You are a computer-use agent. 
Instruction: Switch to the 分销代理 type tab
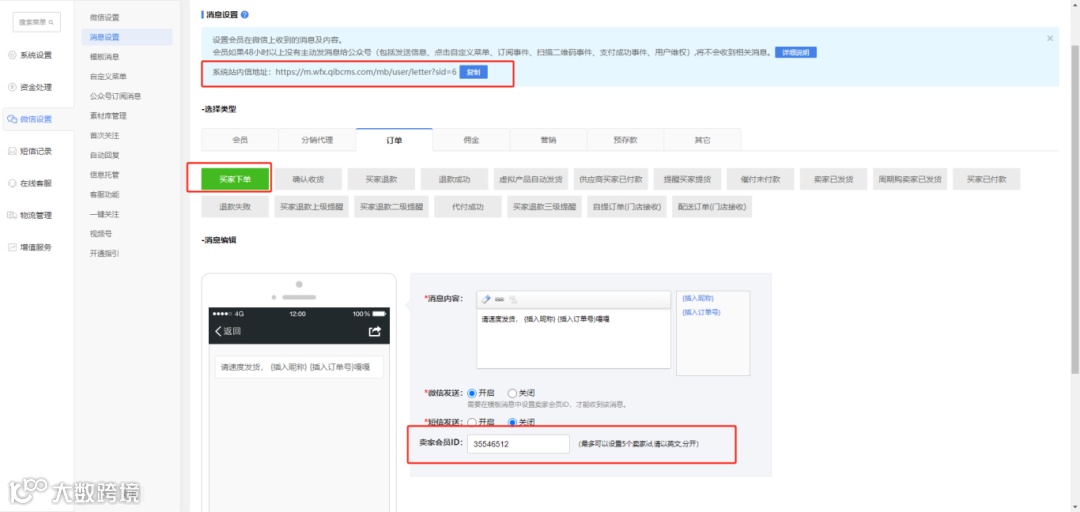317,140
